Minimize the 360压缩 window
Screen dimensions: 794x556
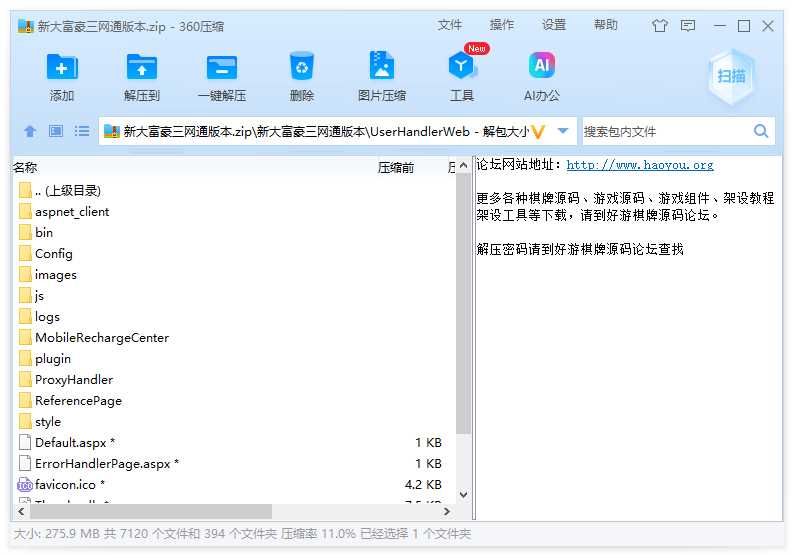(x=720, y=25)
